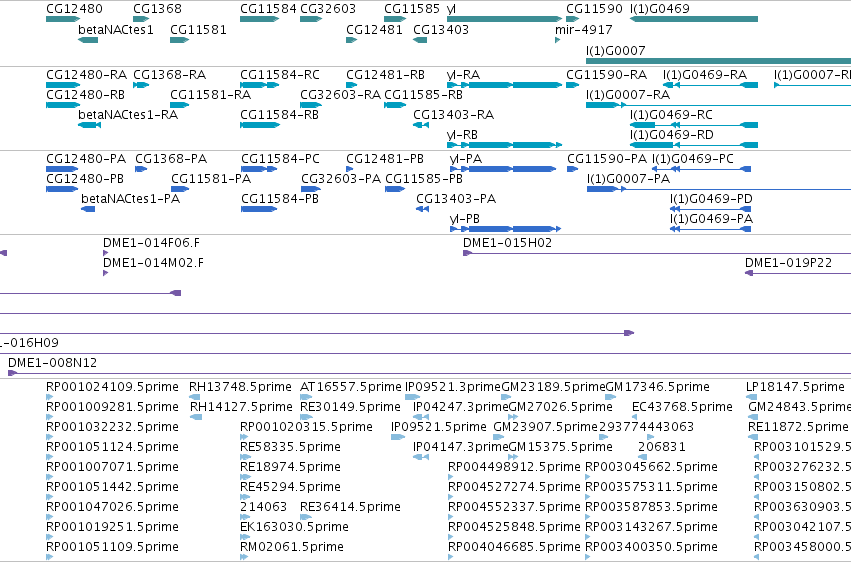Click transcript CG11584-RC
The image size is (851, 562).
pos(259,85)
